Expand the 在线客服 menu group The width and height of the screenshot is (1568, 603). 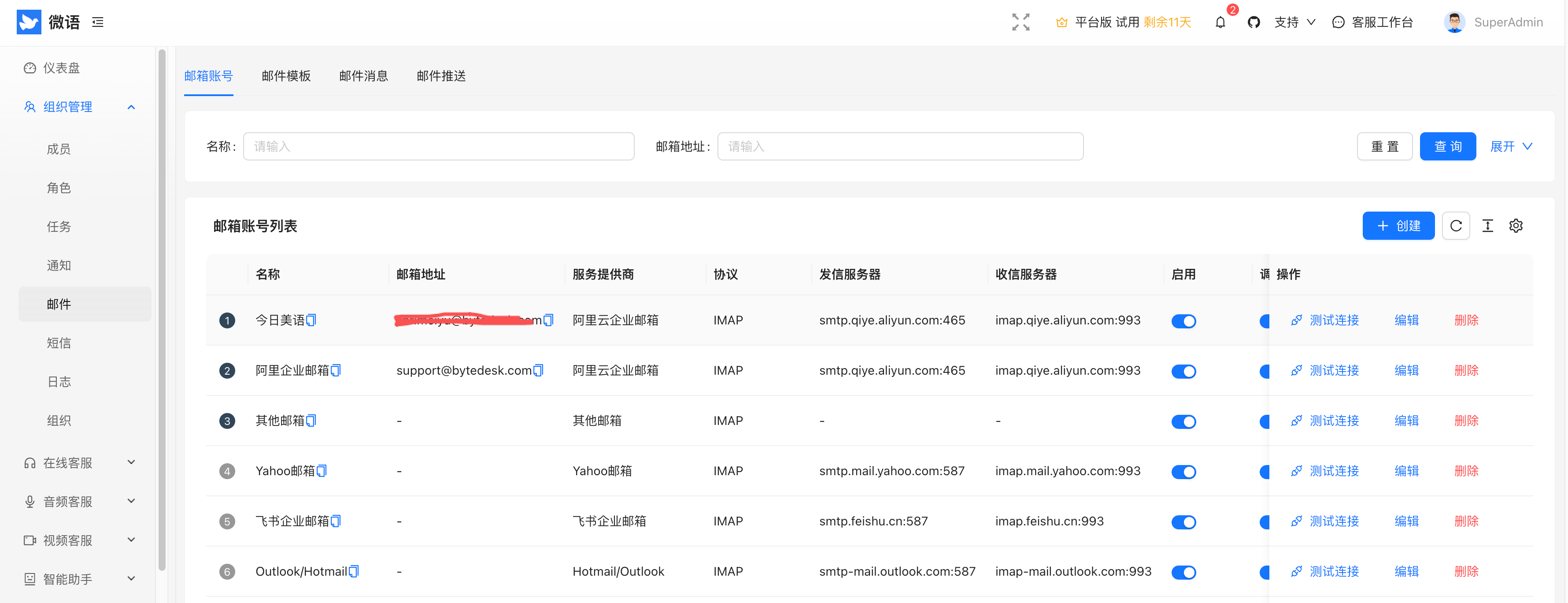click(85, 463)
